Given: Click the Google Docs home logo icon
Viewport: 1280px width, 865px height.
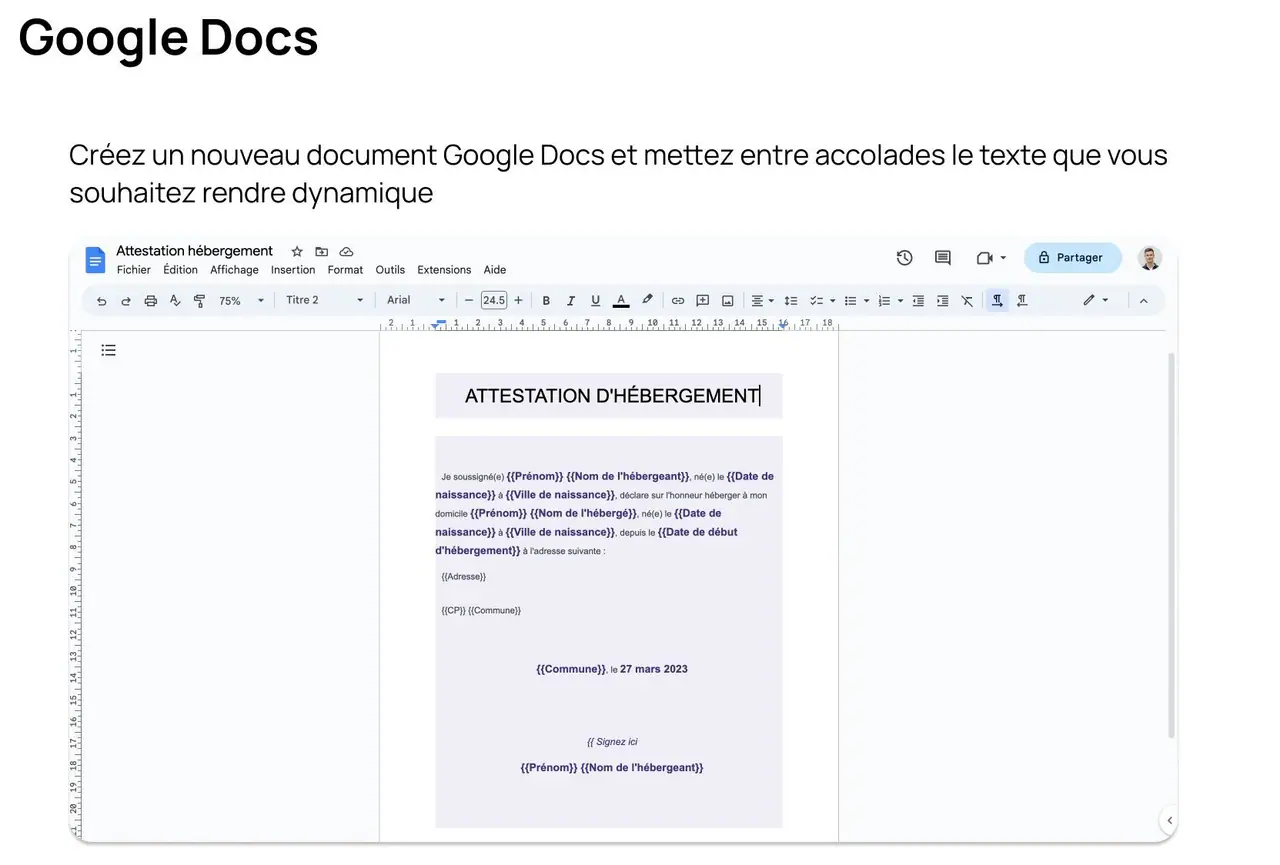Looking at the screenshot, I should [95, 260].
